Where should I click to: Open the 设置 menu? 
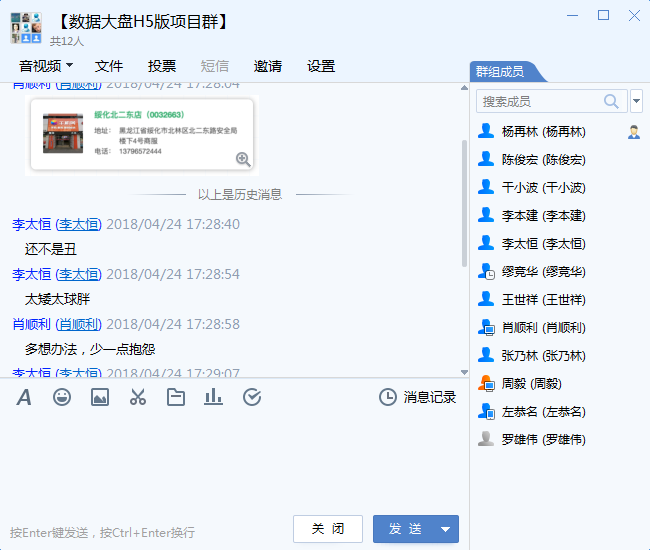click(x=321, y=66)
